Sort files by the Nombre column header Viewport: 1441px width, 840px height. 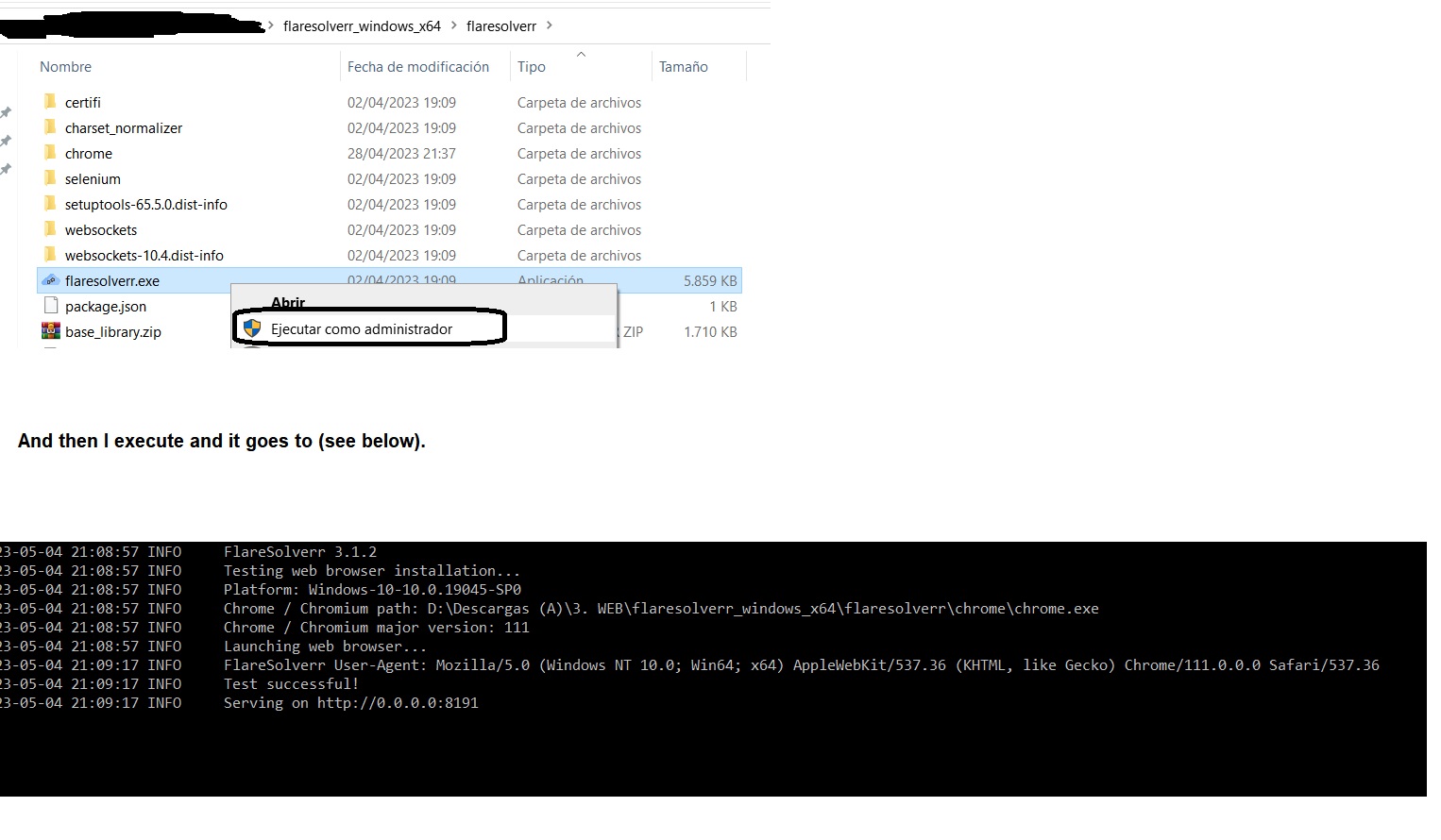click(x=65, y=66)
